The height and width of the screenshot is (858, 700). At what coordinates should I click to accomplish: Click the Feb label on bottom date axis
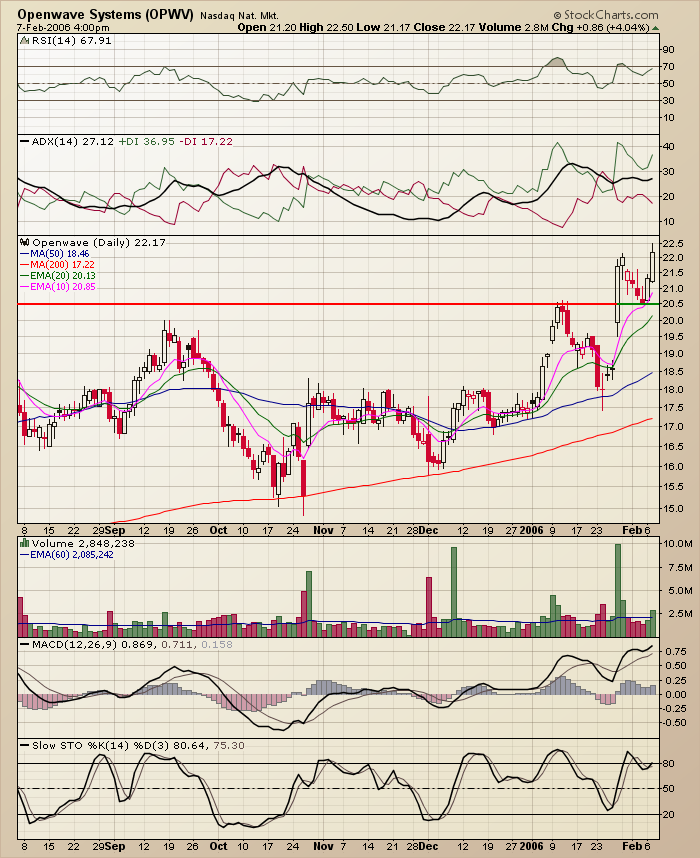(632, 846)
